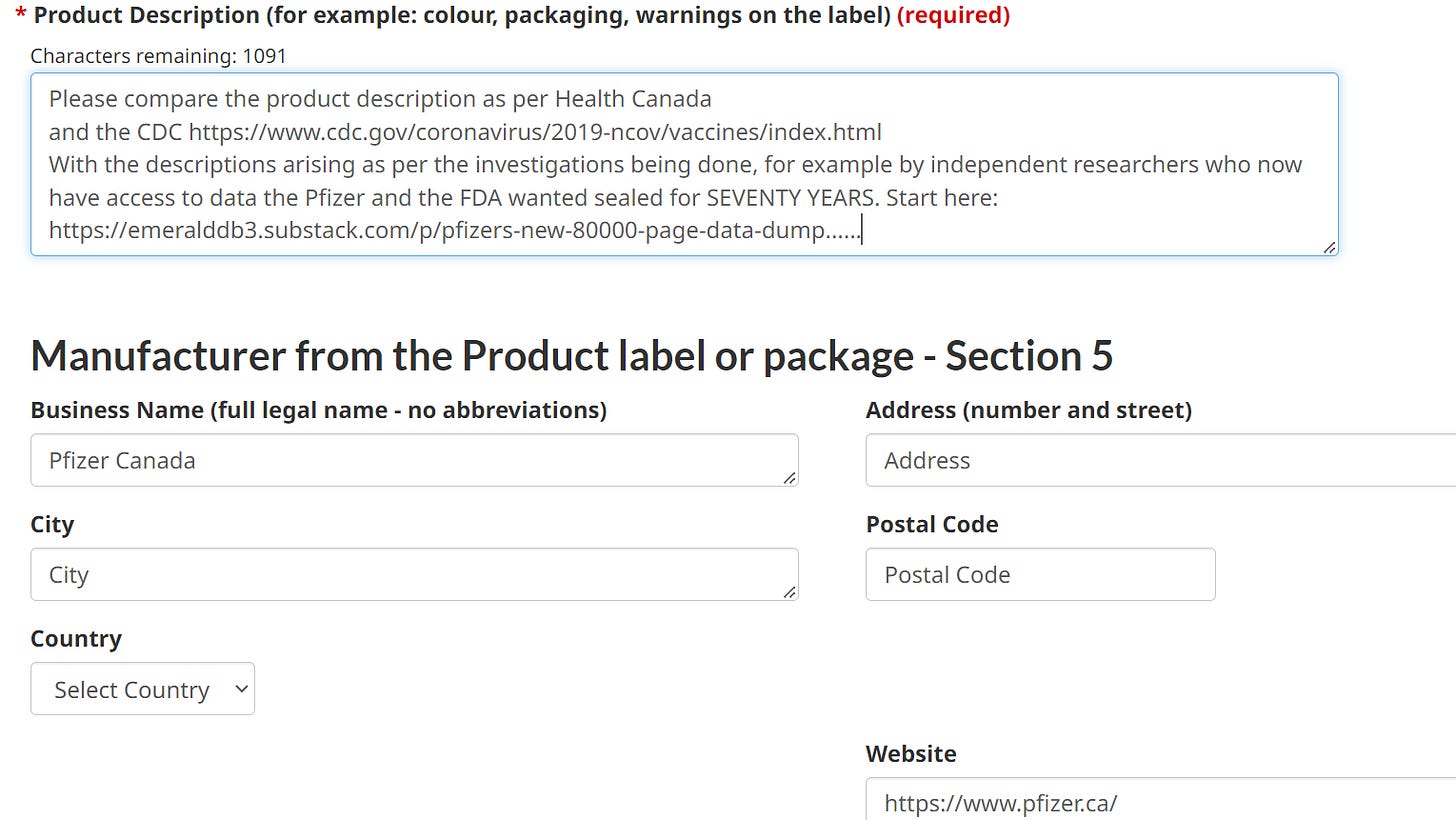
Task: Click the Country label above dropdown
Action: click(x=76, y=638)
